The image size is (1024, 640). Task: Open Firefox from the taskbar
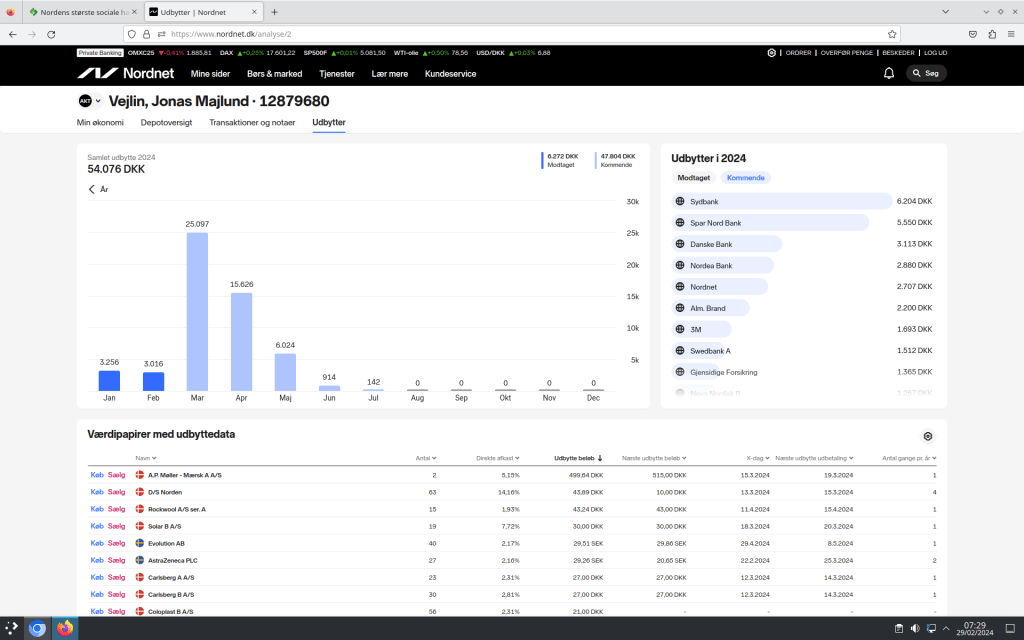(x=65, y=628)
